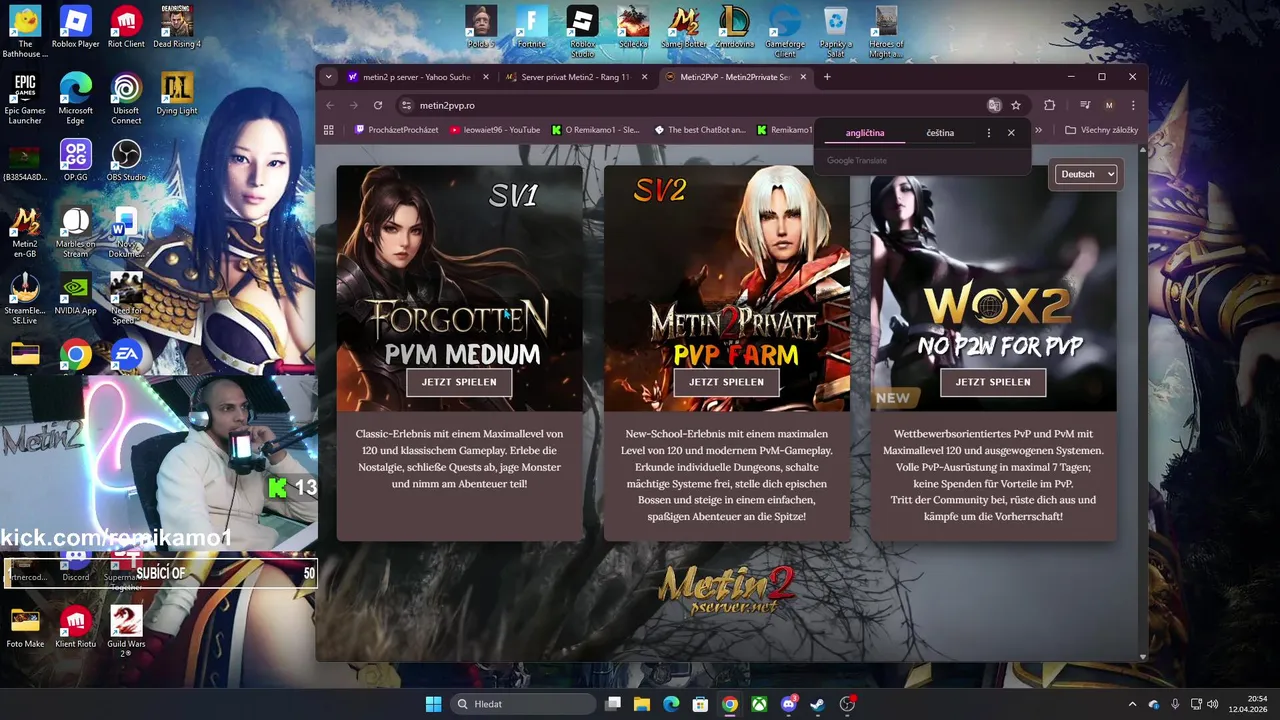Click the Google Translate icon in address bar
1280x720 pixels.
coord(994,105)
